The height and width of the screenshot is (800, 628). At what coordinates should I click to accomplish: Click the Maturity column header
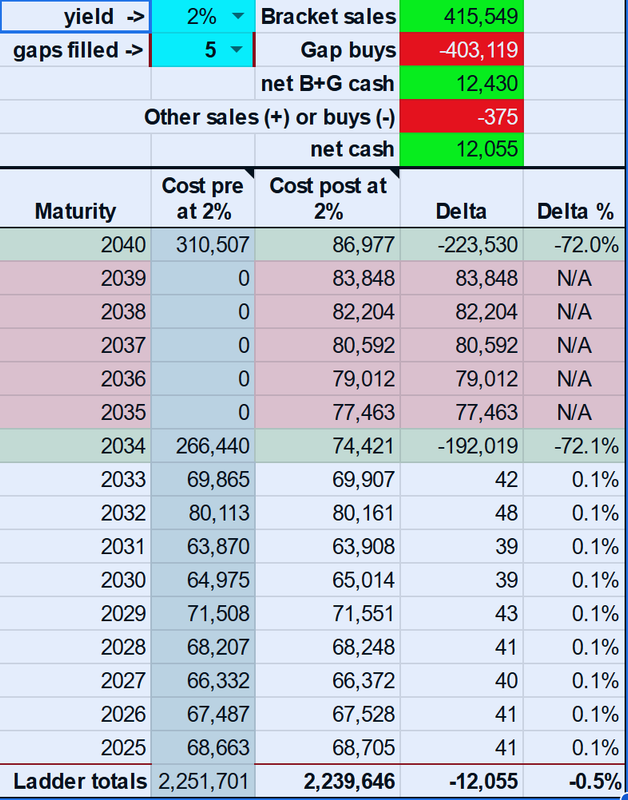pyautogui.click(x=75, y=211)
